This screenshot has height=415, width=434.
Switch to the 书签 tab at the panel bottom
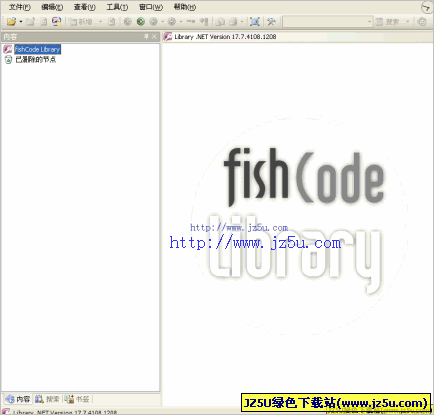77,399
